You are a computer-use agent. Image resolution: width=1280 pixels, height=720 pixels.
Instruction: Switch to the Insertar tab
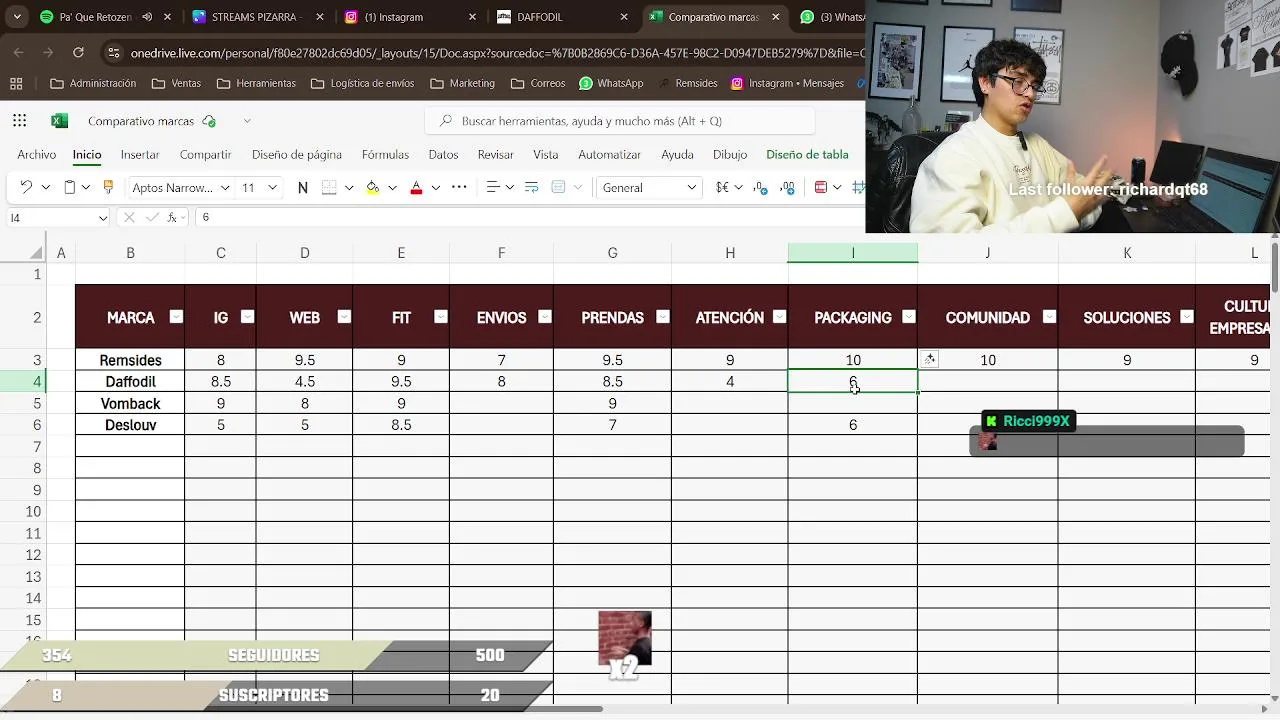140,155
